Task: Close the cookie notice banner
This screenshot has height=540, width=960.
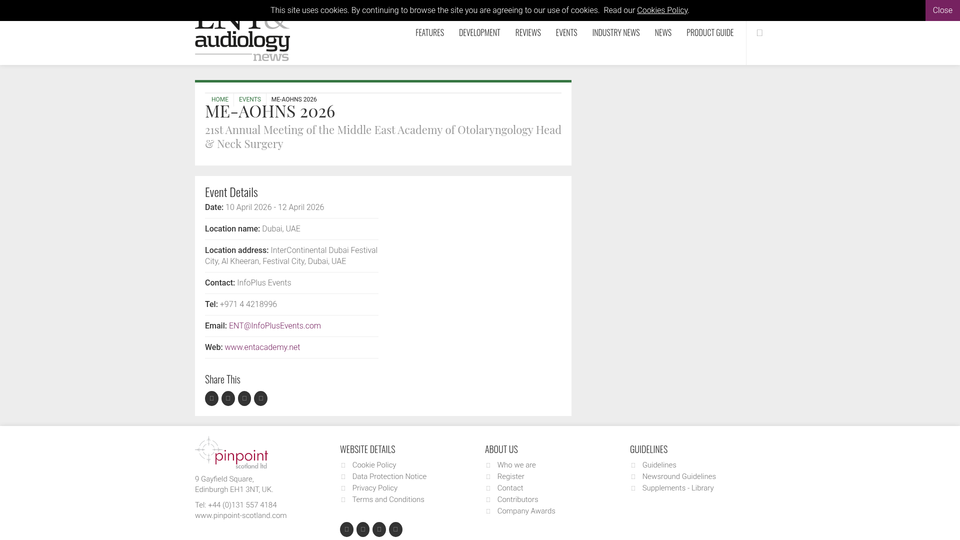Action: (942, 10)
